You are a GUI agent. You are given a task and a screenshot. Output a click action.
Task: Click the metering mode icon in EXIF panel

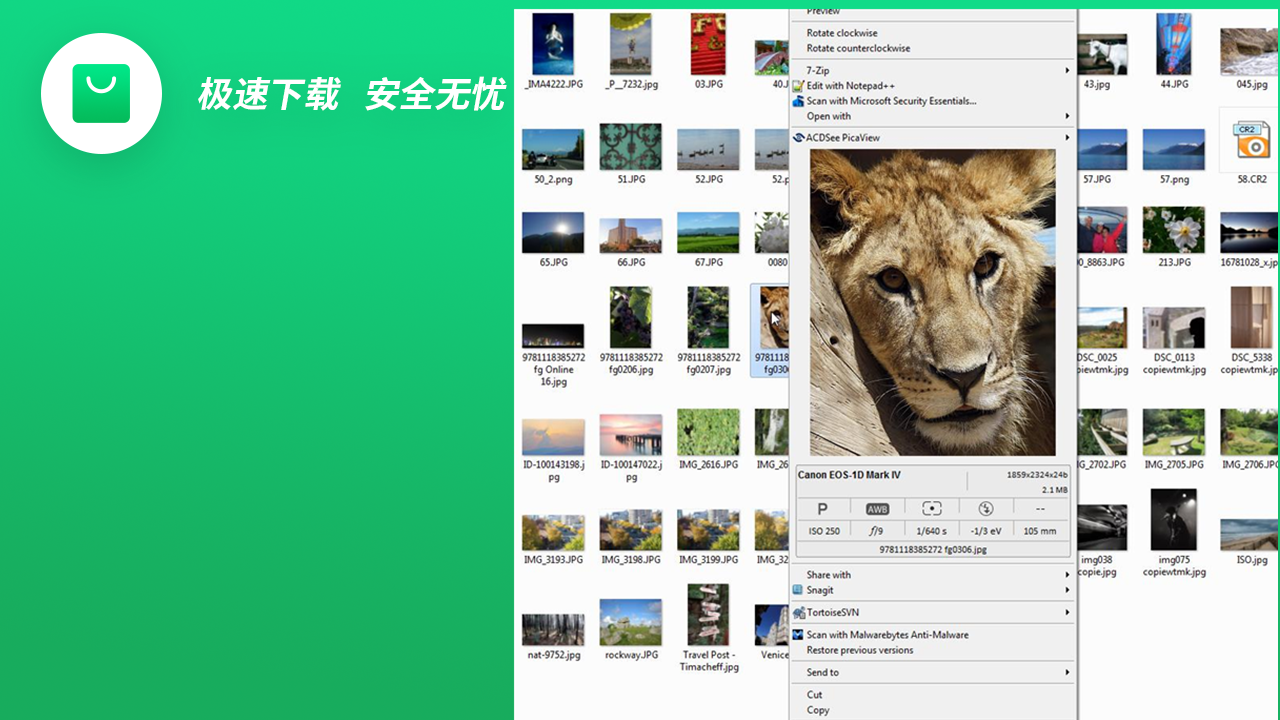click(932, 508)
